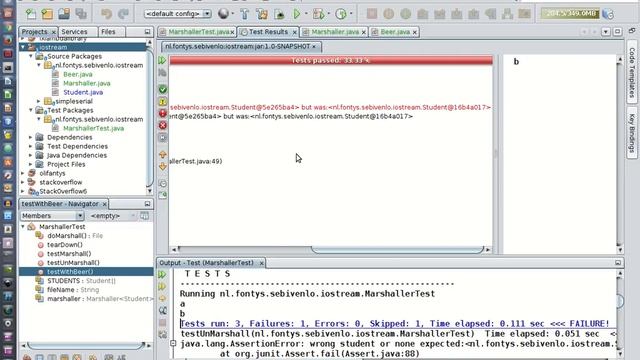
Task: Switch to the Services tab
Action: point(74,31)
